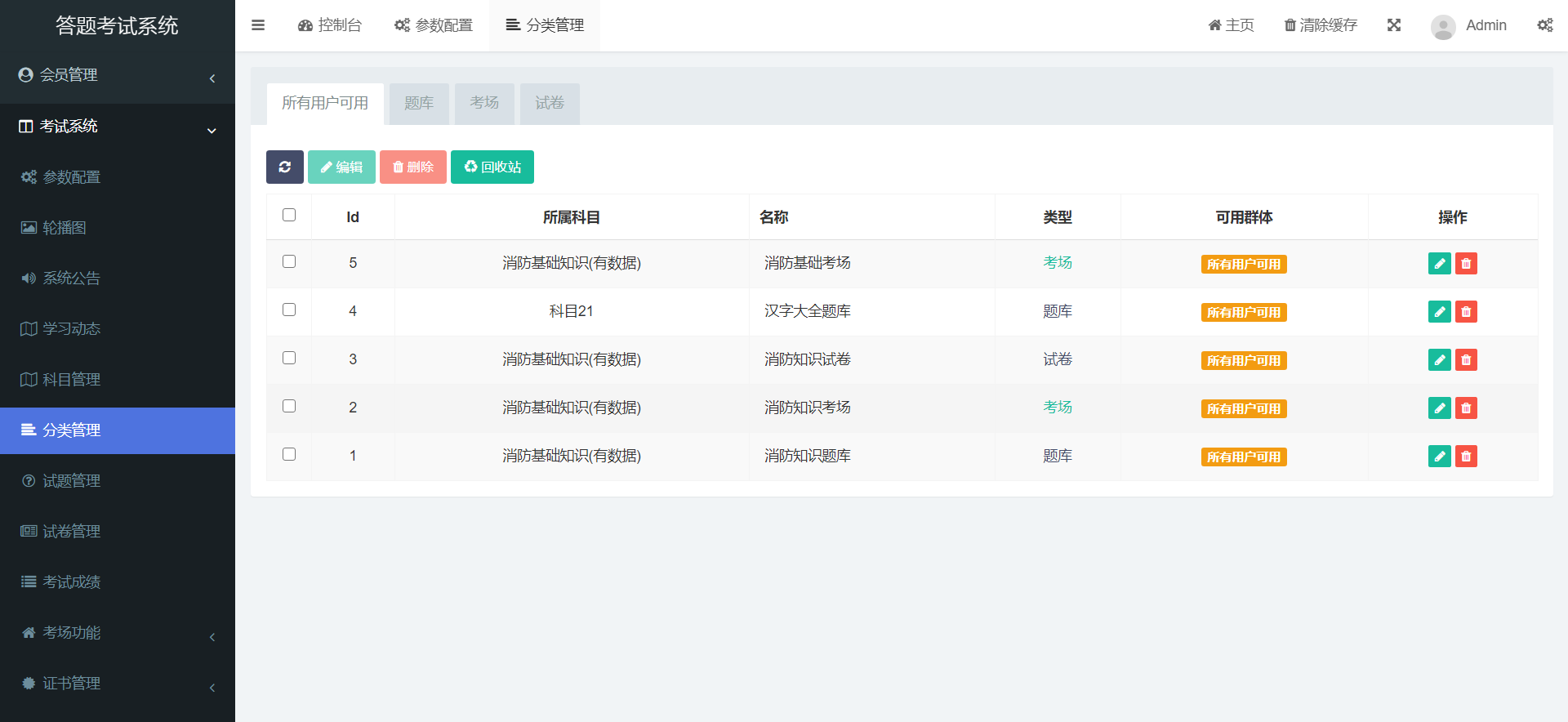The image size is (1568, 722).
Task: Delete row 2 消防知识考场 with trash icon
Action: pos(1466,408)
